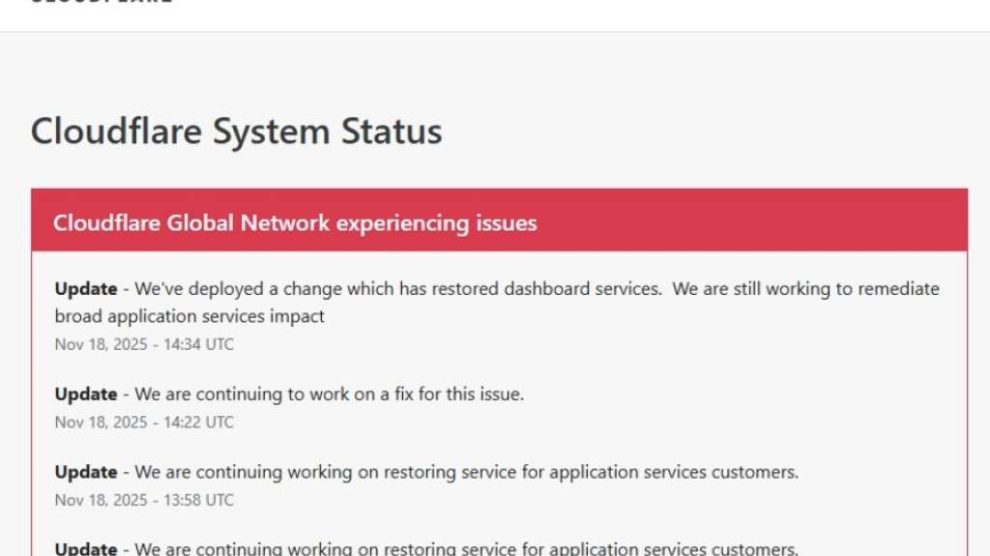Click the bold "Update" label above 14:22 UTC
This screenshot has height=556, width=990.
85,394
